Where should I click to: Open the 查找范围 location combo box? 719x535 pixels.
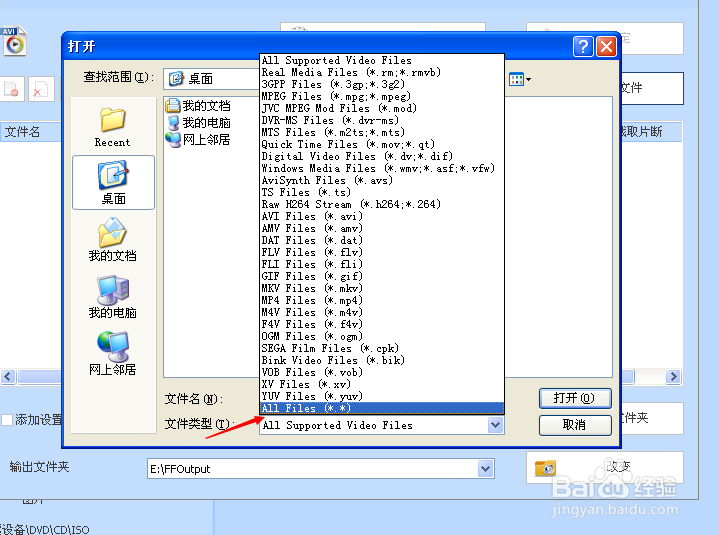(x=211, y=79)
